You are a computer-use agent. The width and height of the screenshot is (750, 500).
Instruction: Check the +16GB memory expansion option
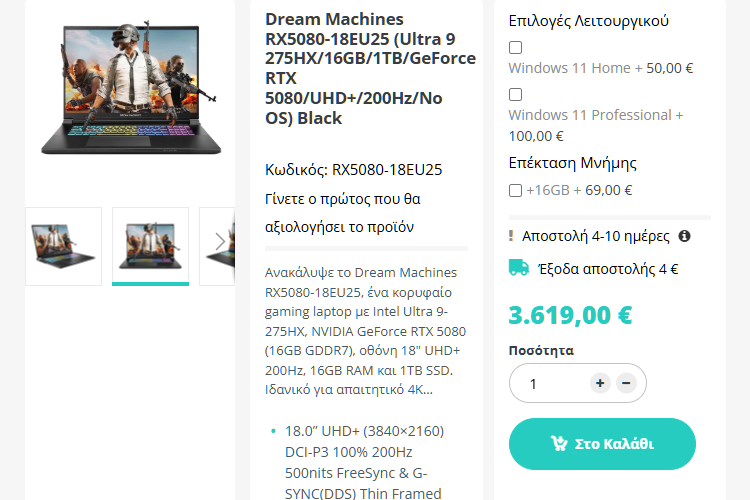(515, 190)
